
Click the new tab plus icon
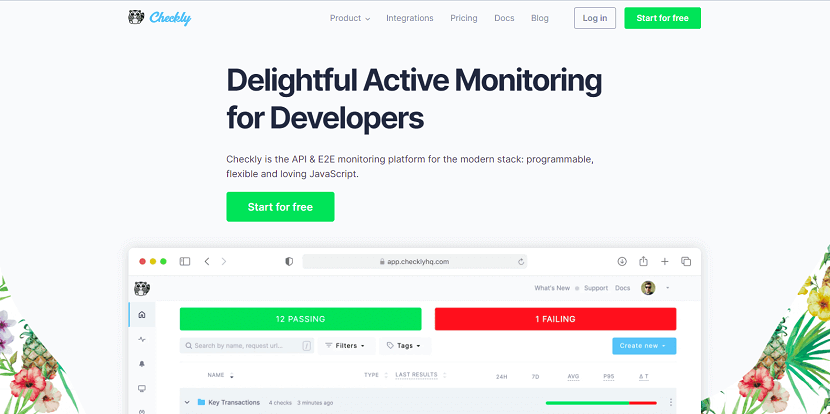point(665,262)
